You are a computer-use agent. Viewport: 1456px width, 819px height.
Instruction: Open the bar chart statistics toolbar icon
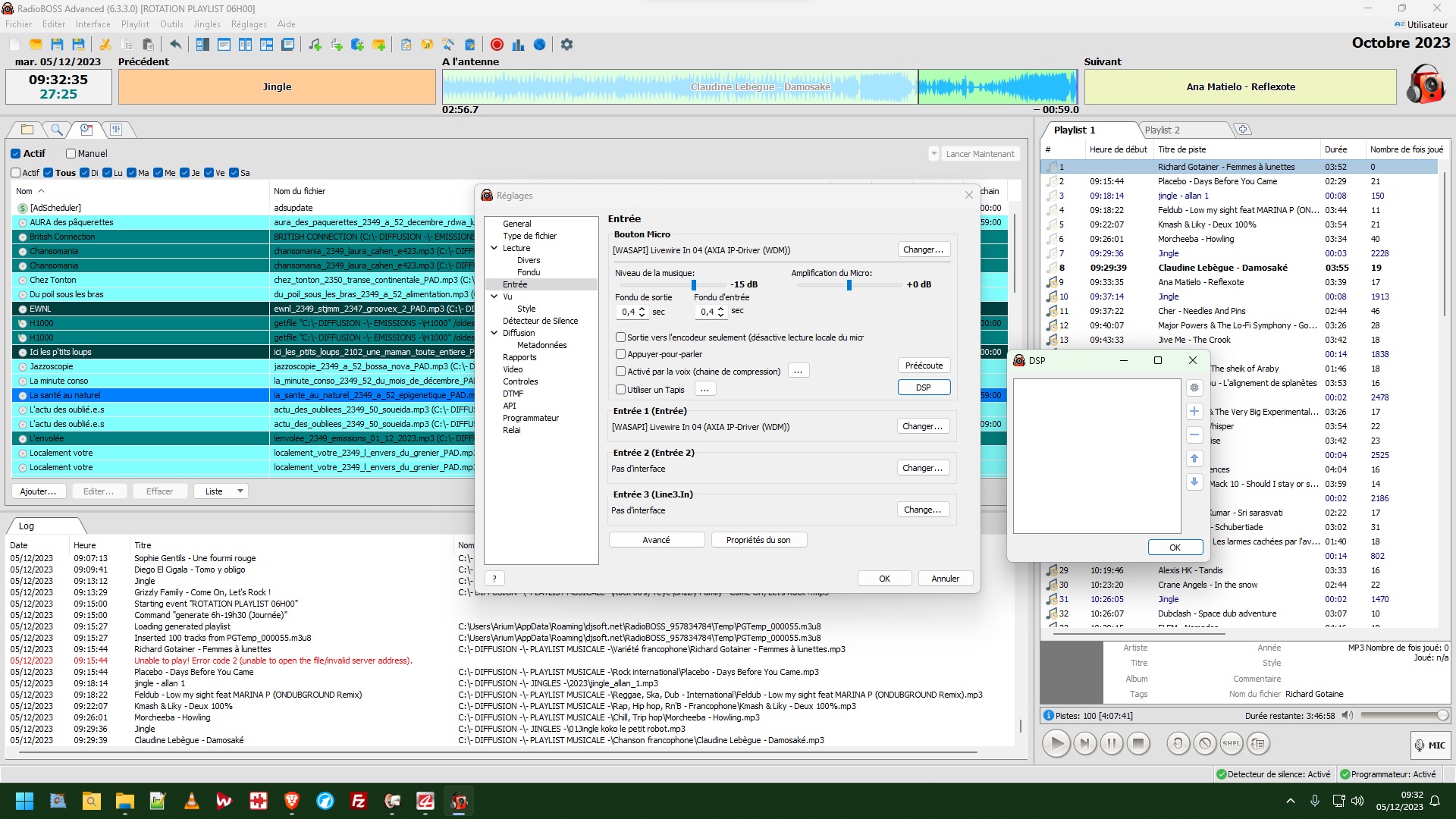coord(518,45)
